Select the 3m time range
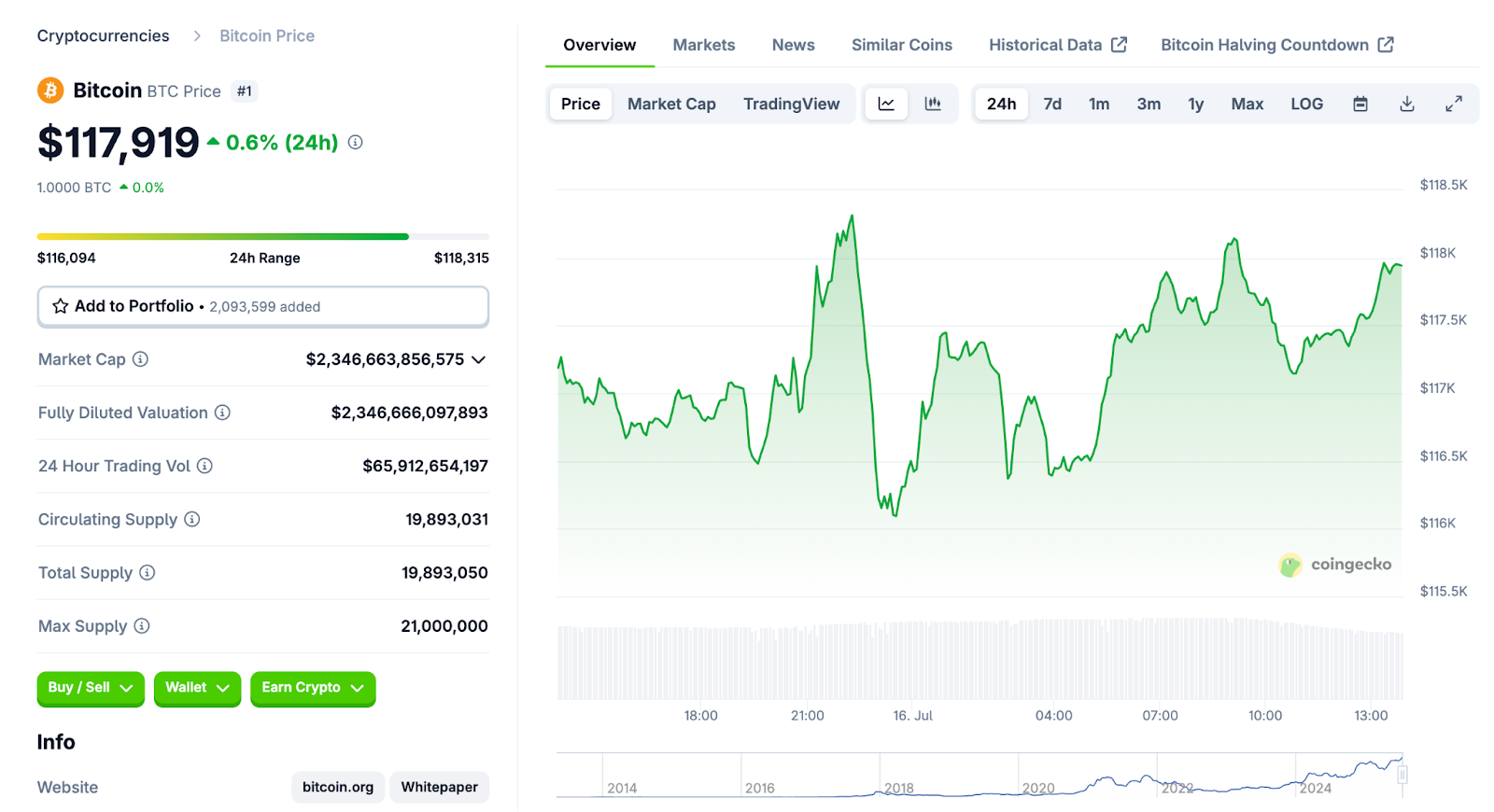This screenshot has width=1494, height=812. 1149,104
